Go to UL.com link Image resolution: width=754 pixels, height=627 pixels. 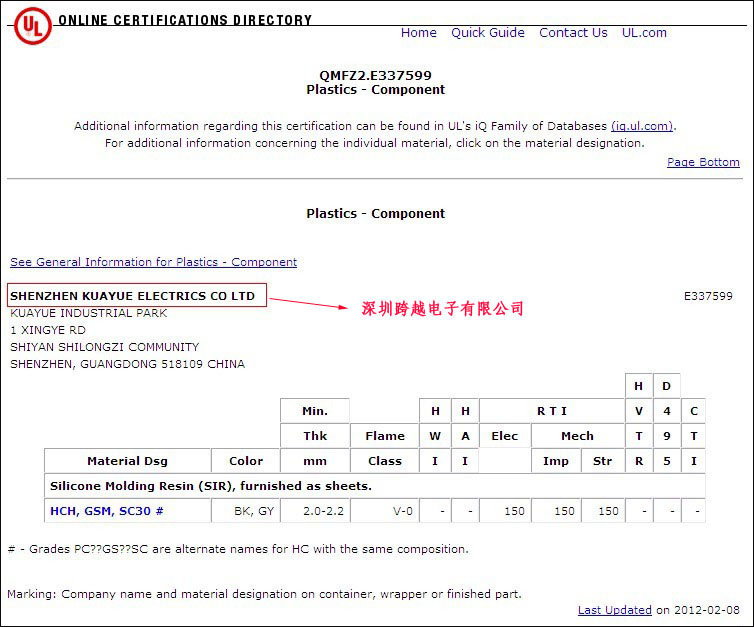point(644,33)
